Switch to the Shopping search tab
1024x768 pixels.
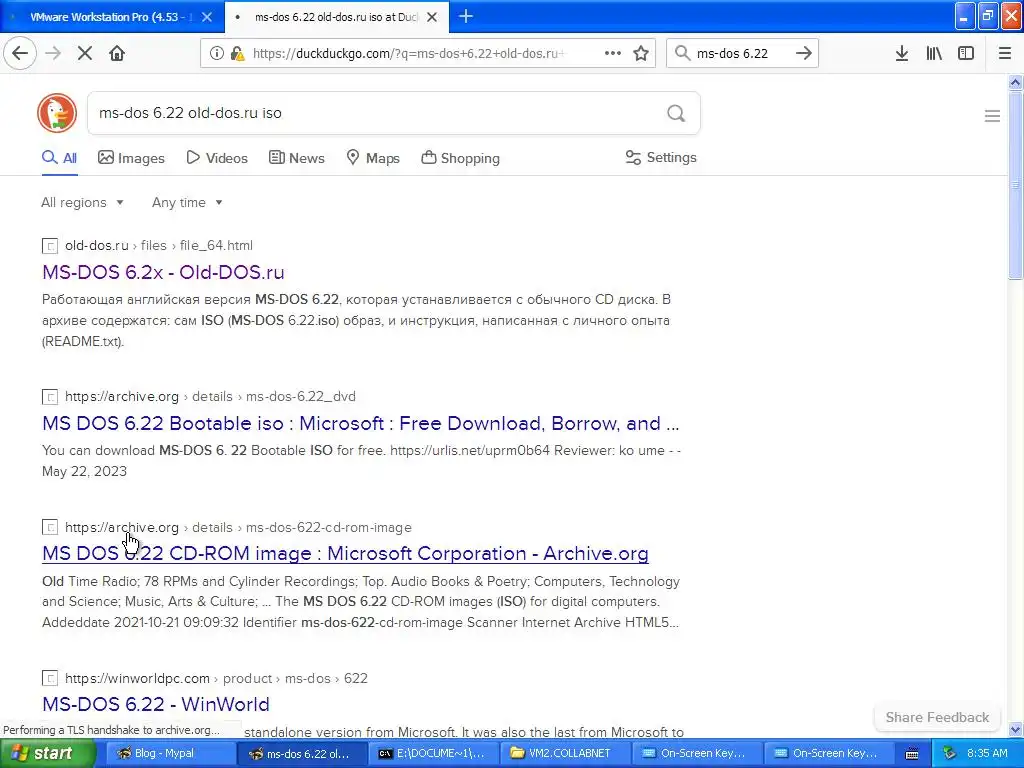click(460, 158)
